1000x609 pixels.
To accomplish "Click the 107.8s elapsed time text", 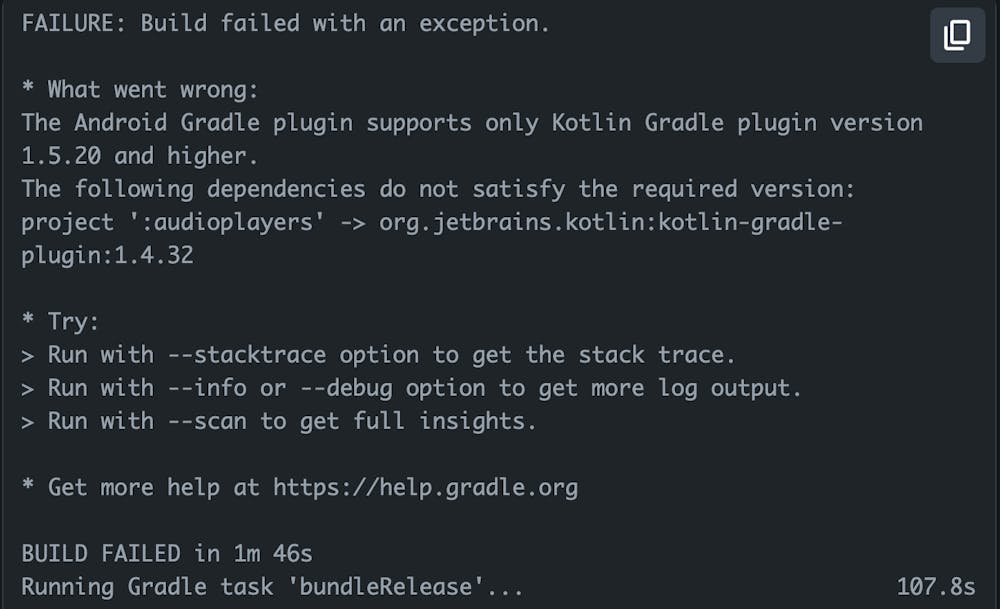I will (x=936, y=586).
